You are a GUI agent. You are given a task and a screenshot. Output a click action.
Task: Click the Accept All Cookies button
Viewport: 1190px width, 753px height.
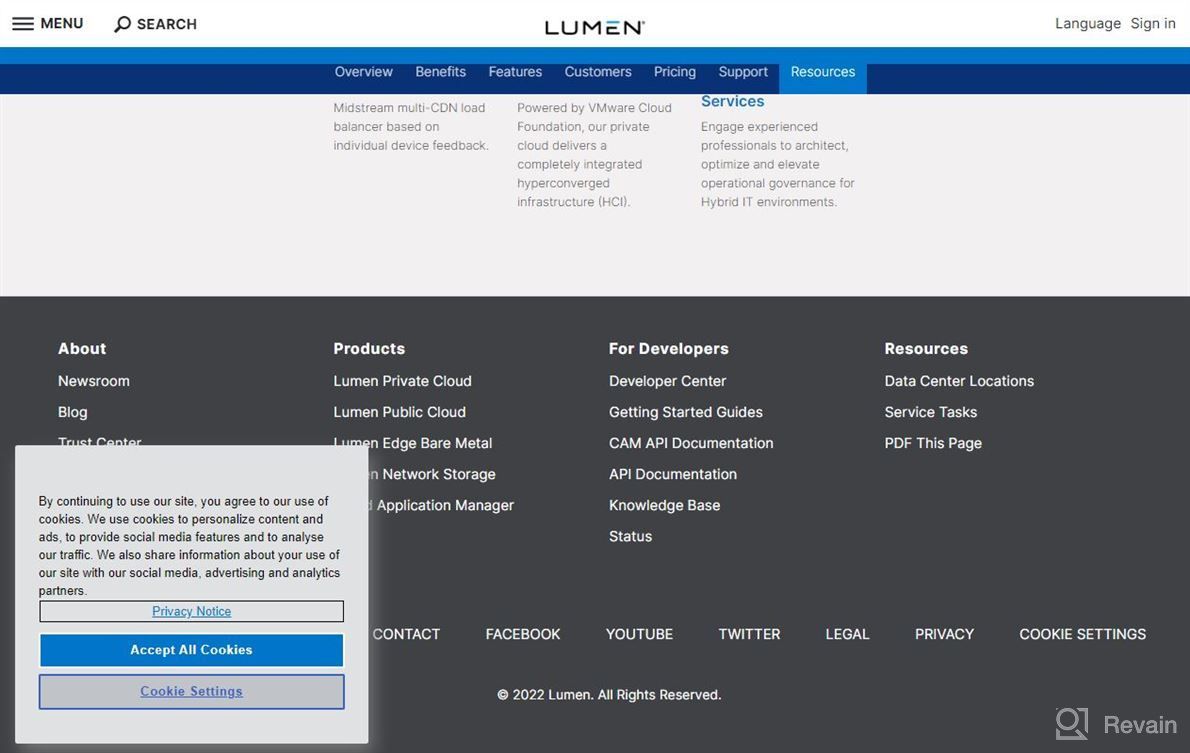[x=191, y=650]
